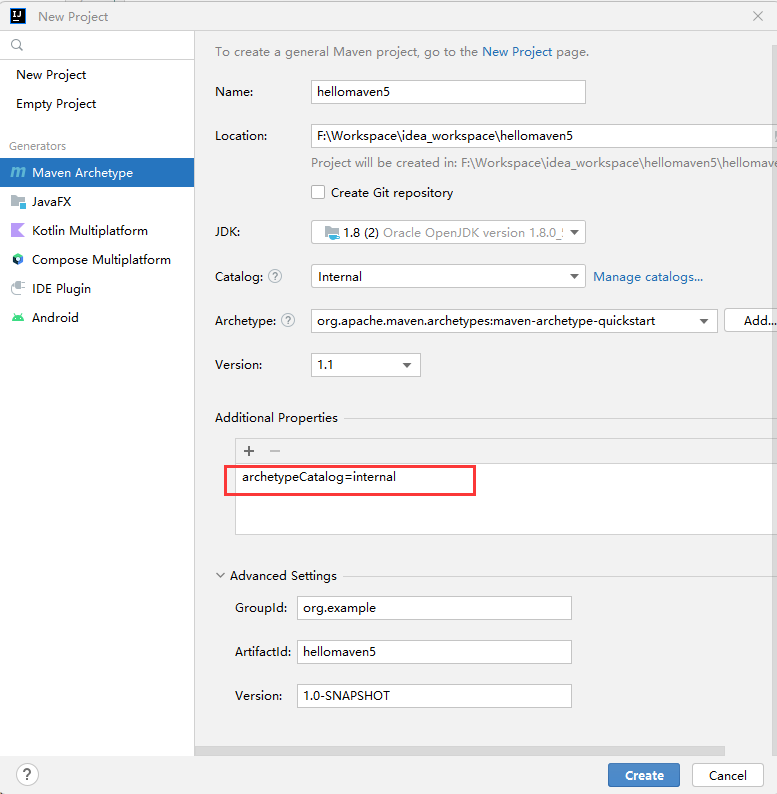
Task: Click the horizontal scrollbar
Action: click(460, 751)
